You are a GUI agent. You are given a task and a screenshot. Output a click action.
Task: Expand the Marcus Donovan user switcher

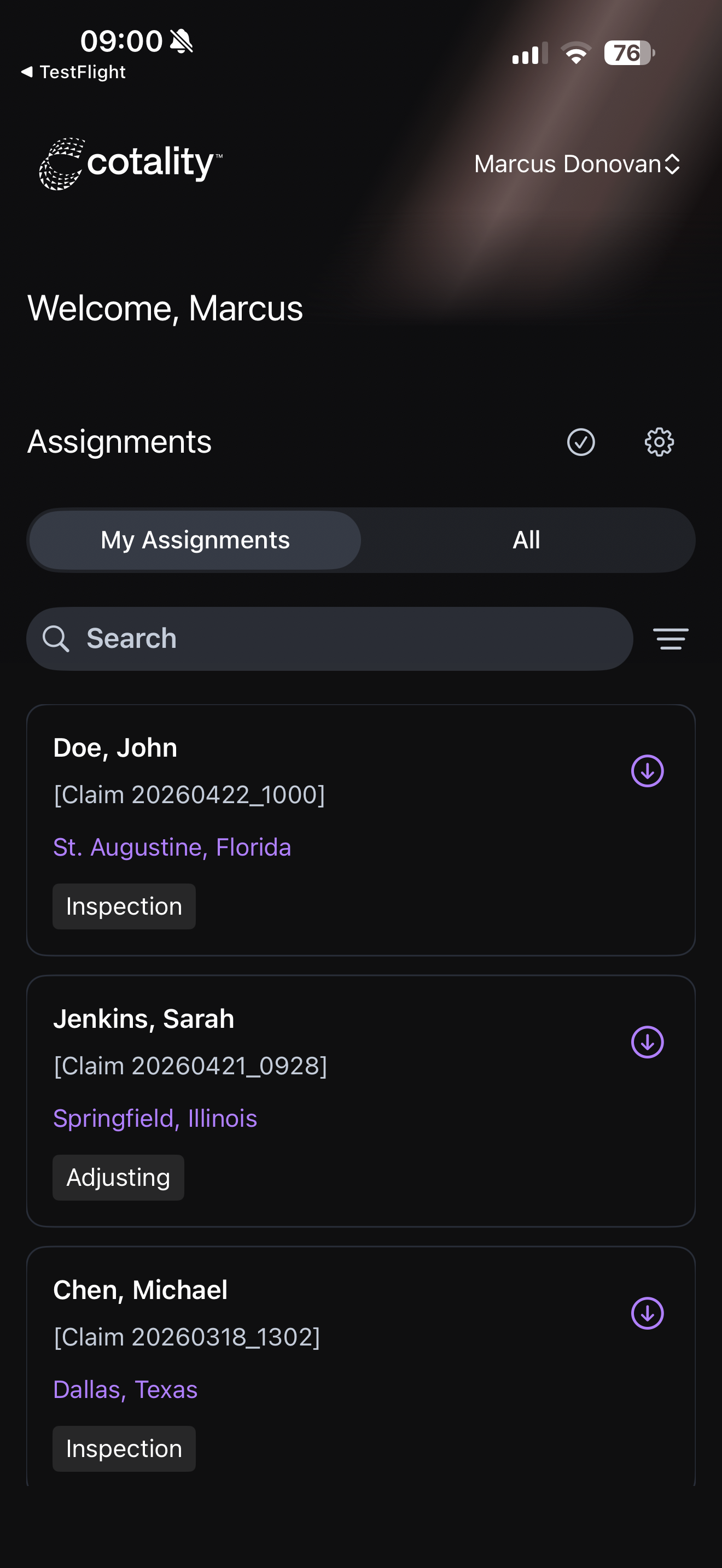[577, 163]
